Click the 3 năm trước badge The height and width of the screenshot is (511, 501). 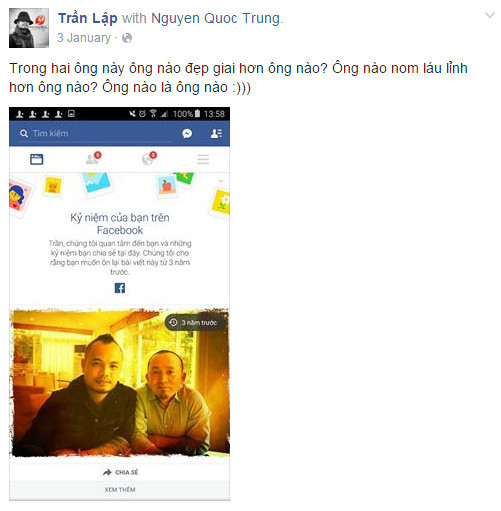tap(196, 323)
